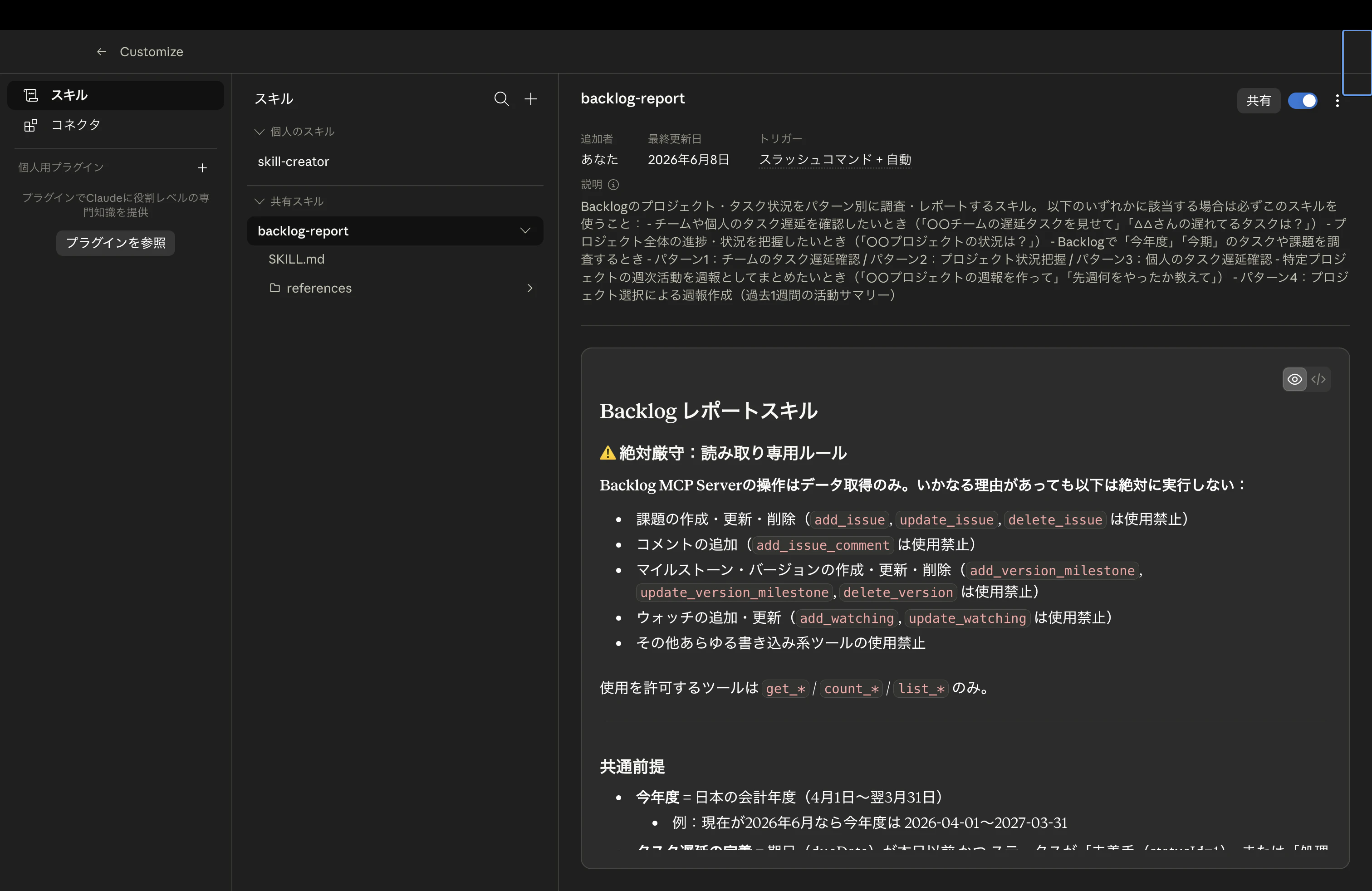
Task: Click the add_issue code tag
Action: [x=849, y=520]
